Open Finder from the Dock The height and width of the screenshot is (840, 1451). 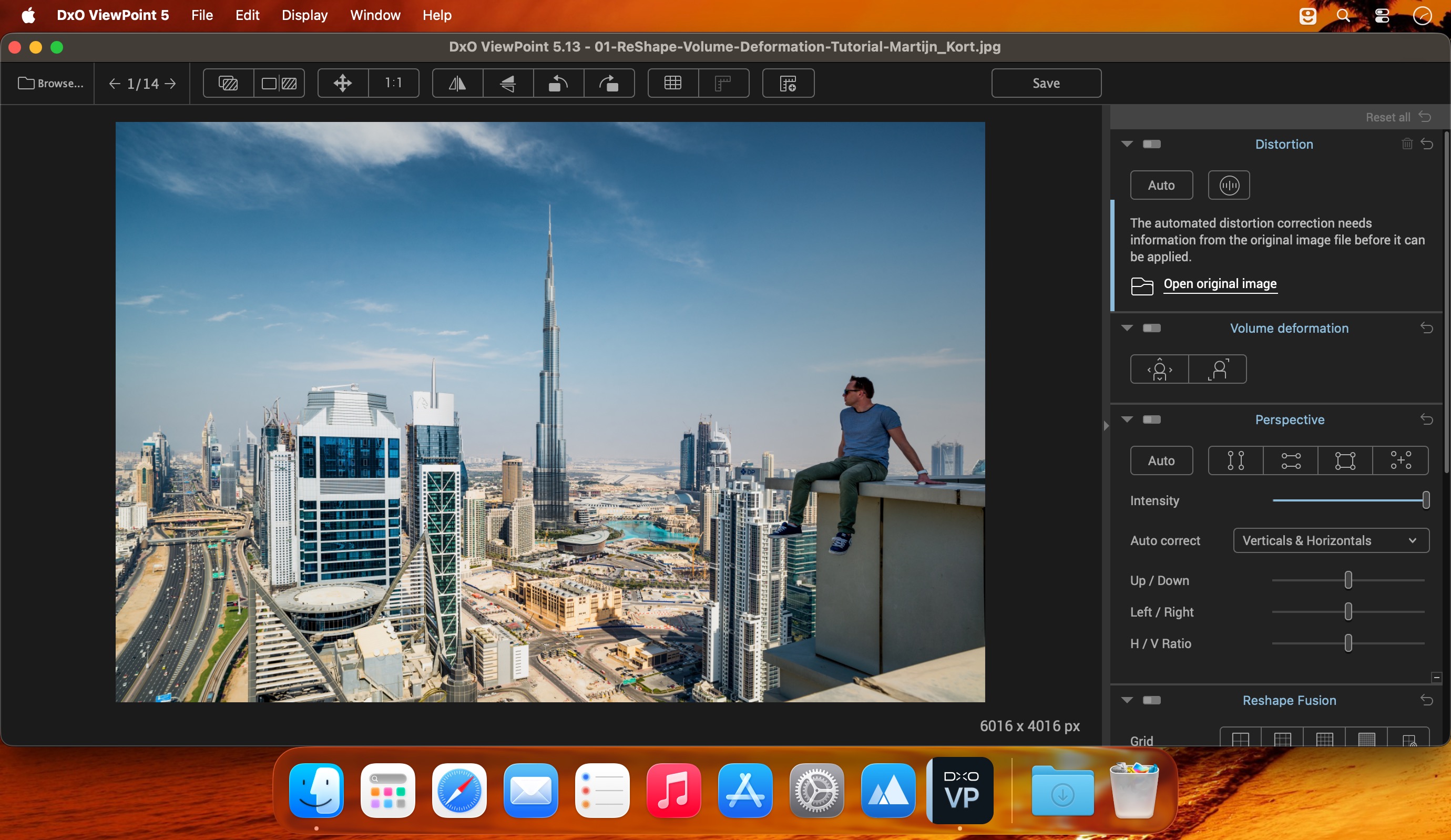coord(316,790)
